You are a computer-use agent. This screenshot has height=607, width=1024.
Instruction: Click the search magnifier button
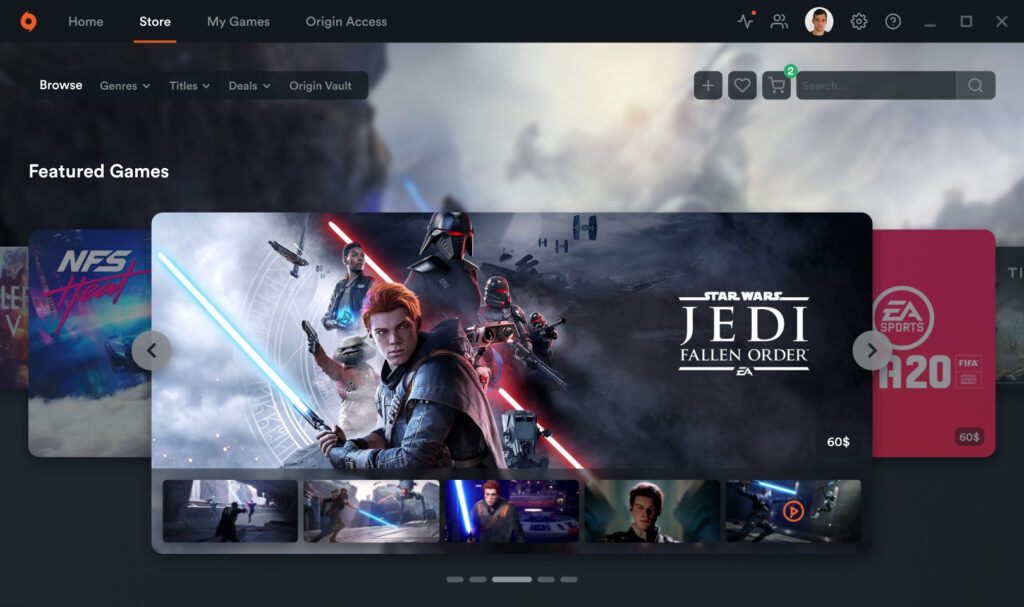click(x=976, y=85)
